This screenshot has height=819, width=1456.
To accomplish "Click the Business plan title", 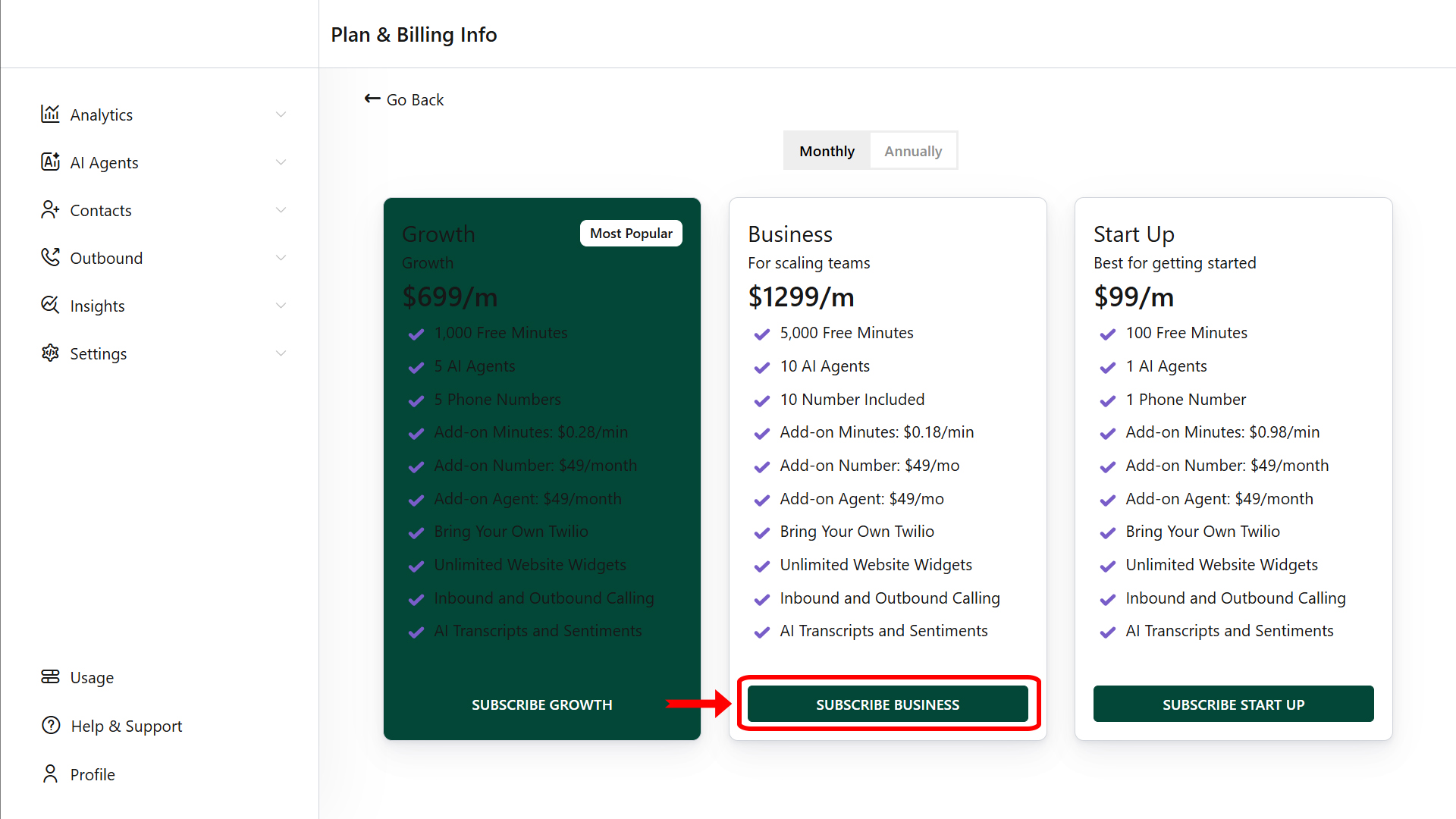I will pyautogui.click(x=789, y=234).
